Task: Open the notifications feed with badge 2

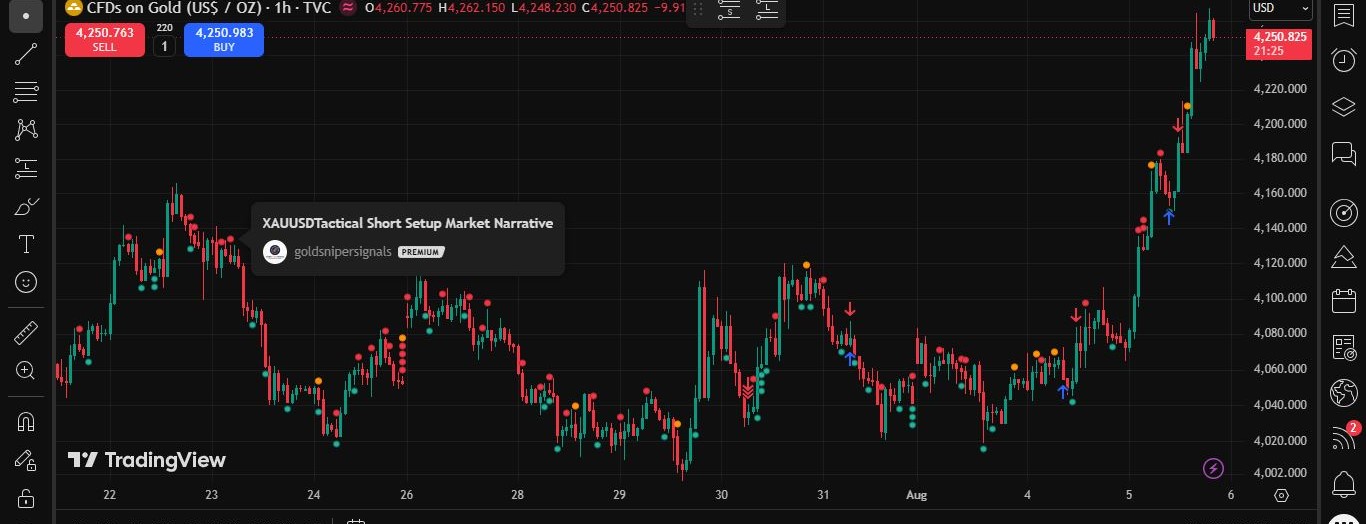Action: coord(1344,437)
